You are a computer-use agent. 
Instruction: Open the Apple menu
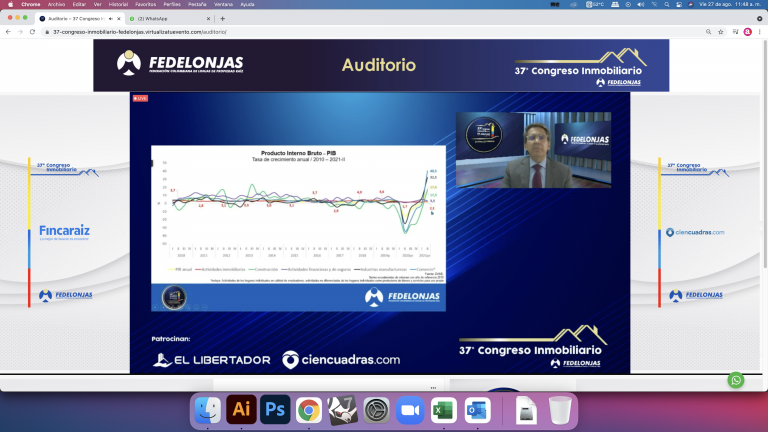point(10,4)
